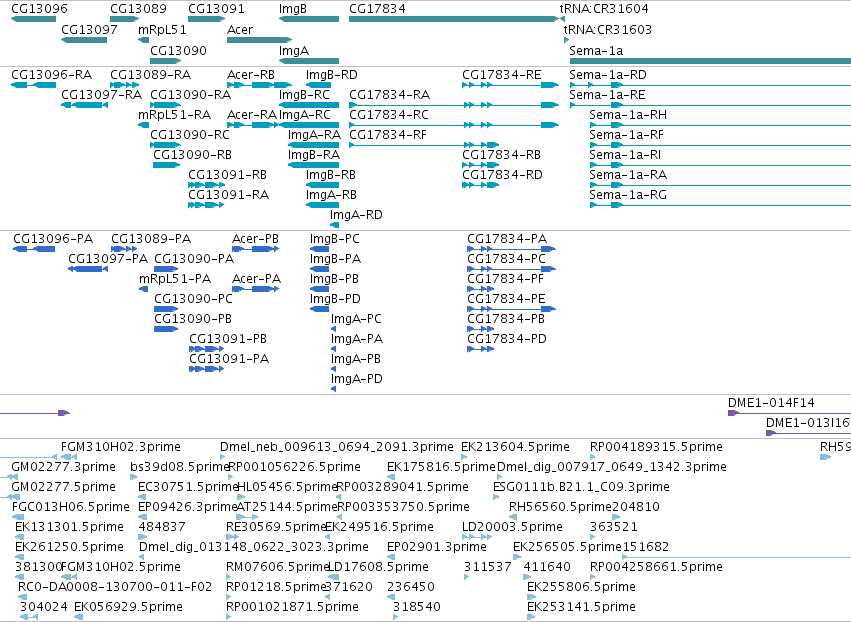
Task: Click the EK213604.5prime EST label
Action: (x=515, y=446)
